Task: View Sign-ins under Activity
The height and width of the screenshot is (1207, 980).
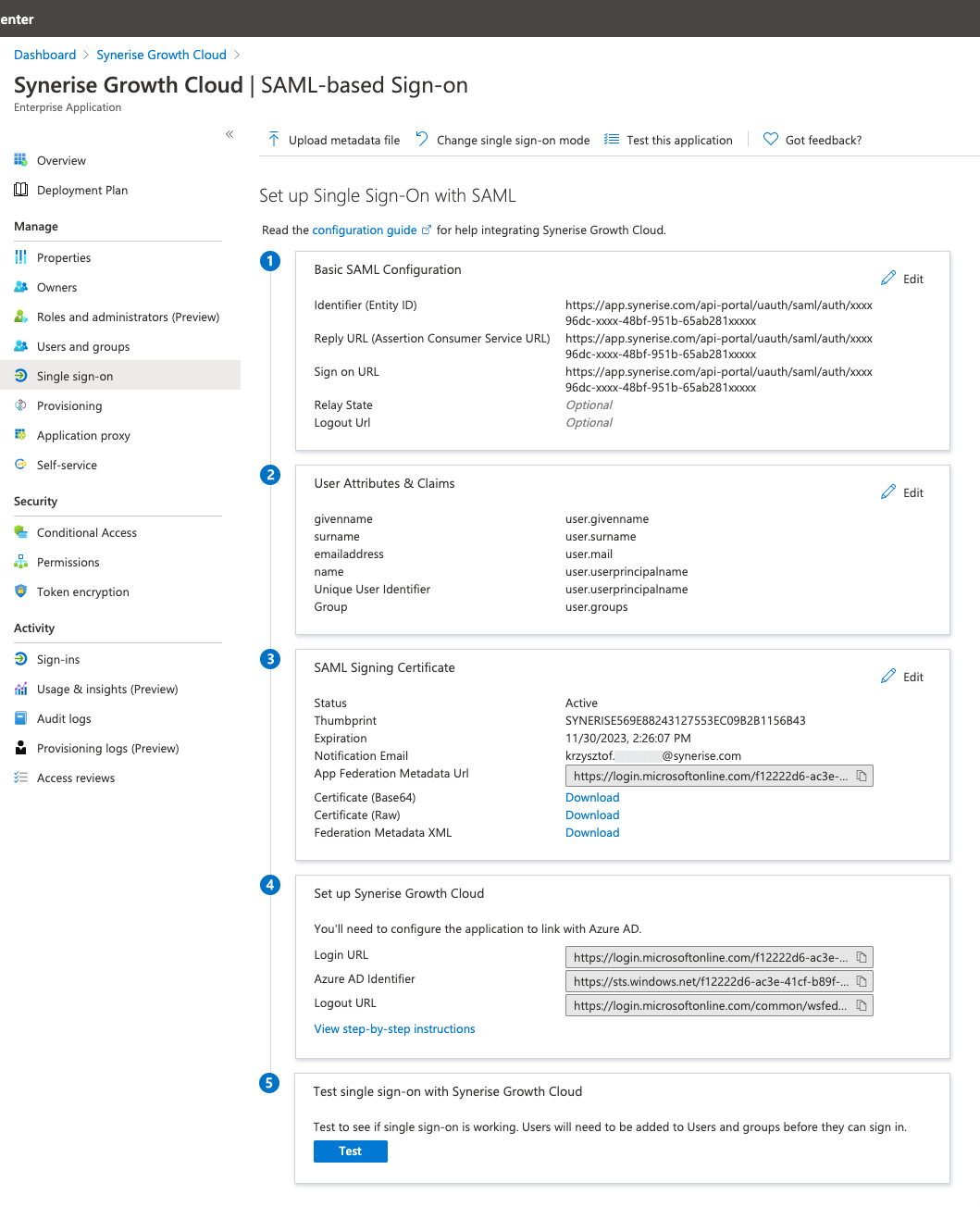Action: pyautogui.click(x=59, y=659)
